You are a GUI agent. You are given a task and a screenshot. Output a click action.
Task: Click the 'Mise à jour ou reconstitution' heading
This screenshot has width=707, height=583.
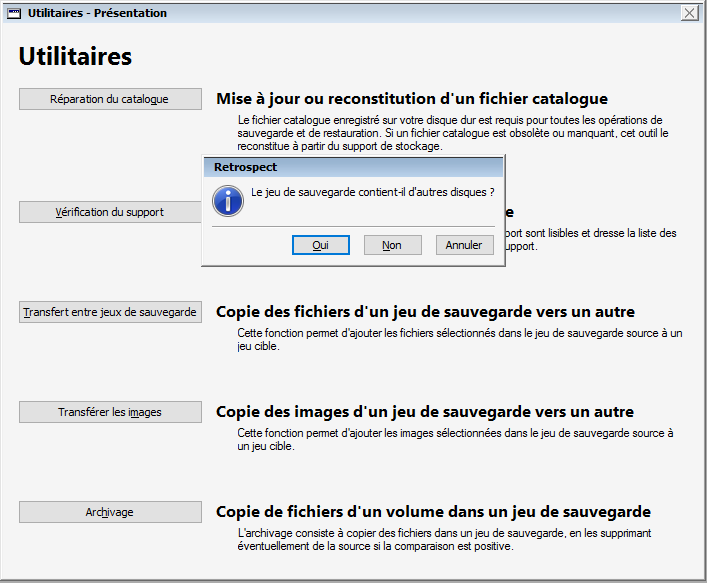(x=412, y=99)
